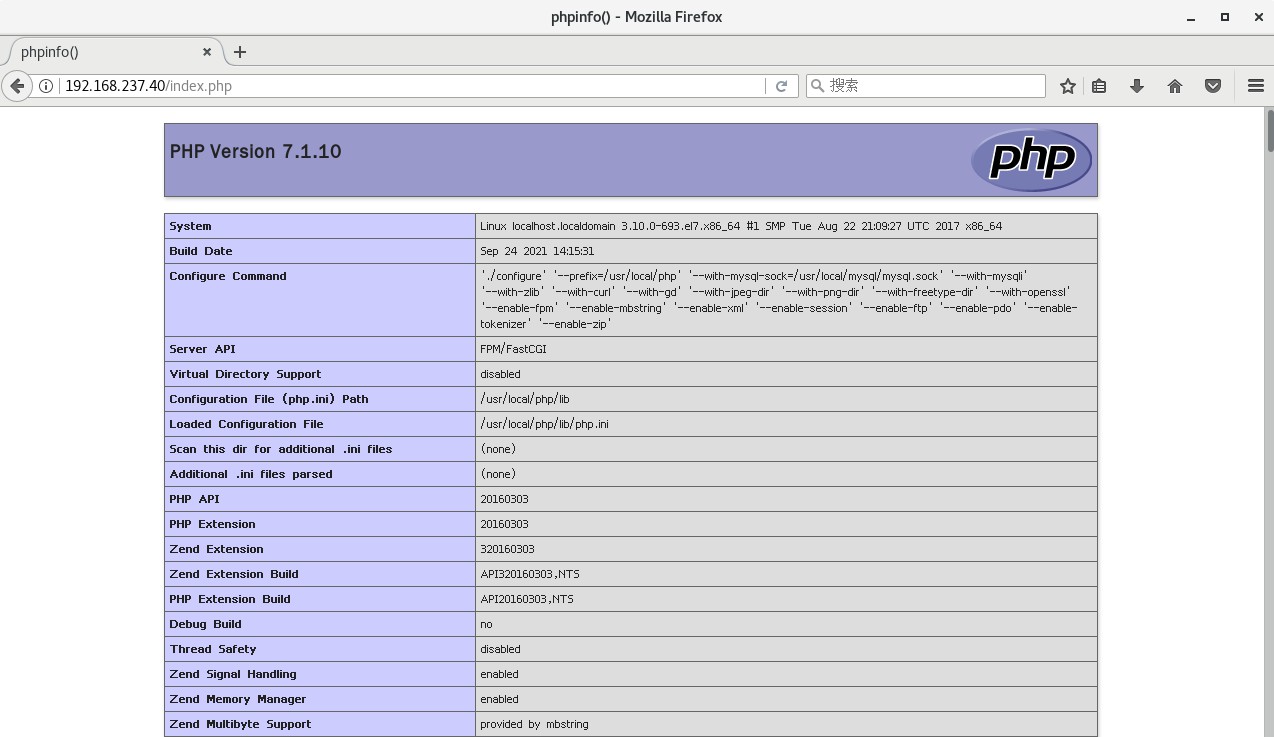
Task: Click 'Sep 24 2021 14:15:31' value
Action: (537, 251)
